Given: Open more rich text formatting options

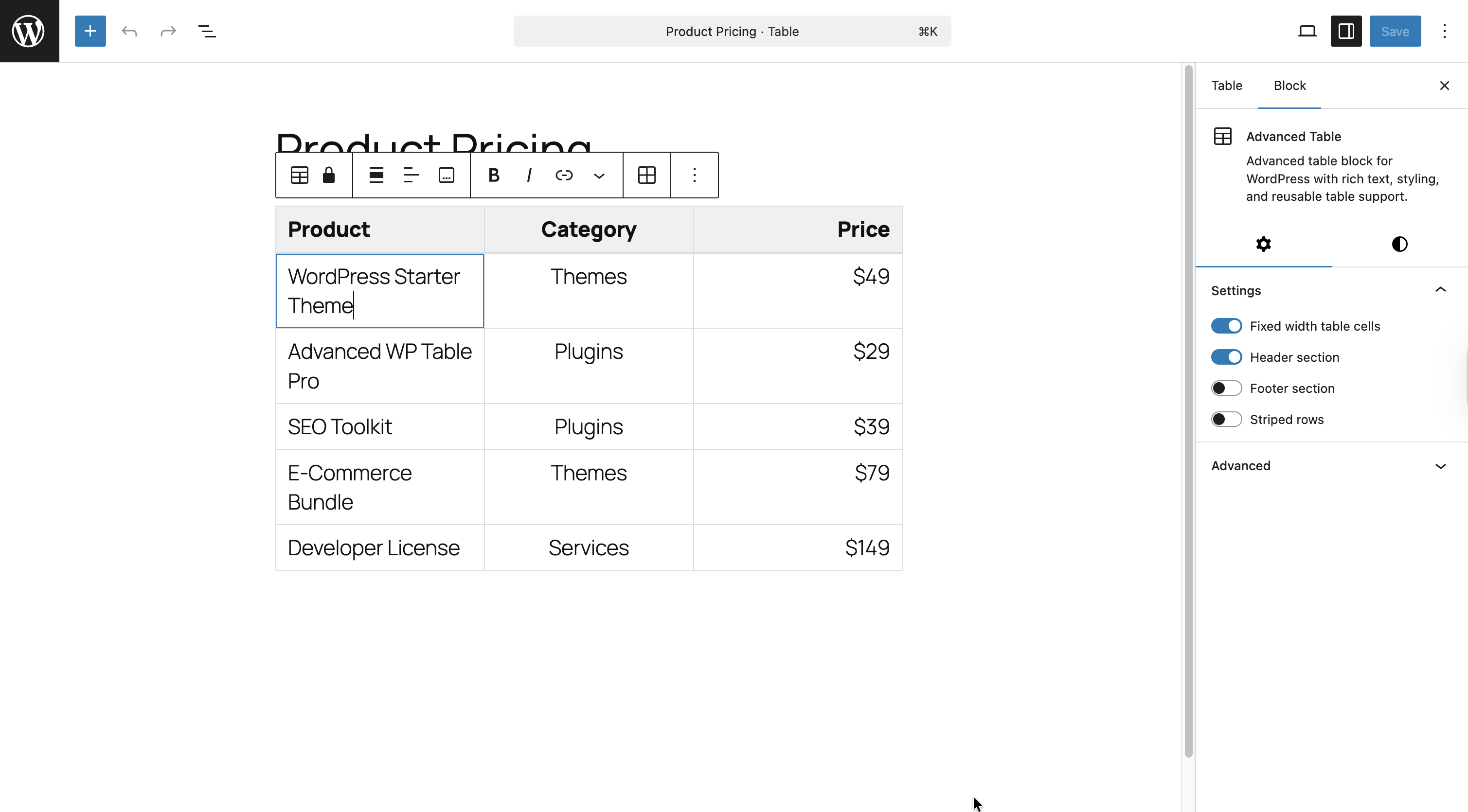Looking at the screenshot, I should tap(599, 175).
